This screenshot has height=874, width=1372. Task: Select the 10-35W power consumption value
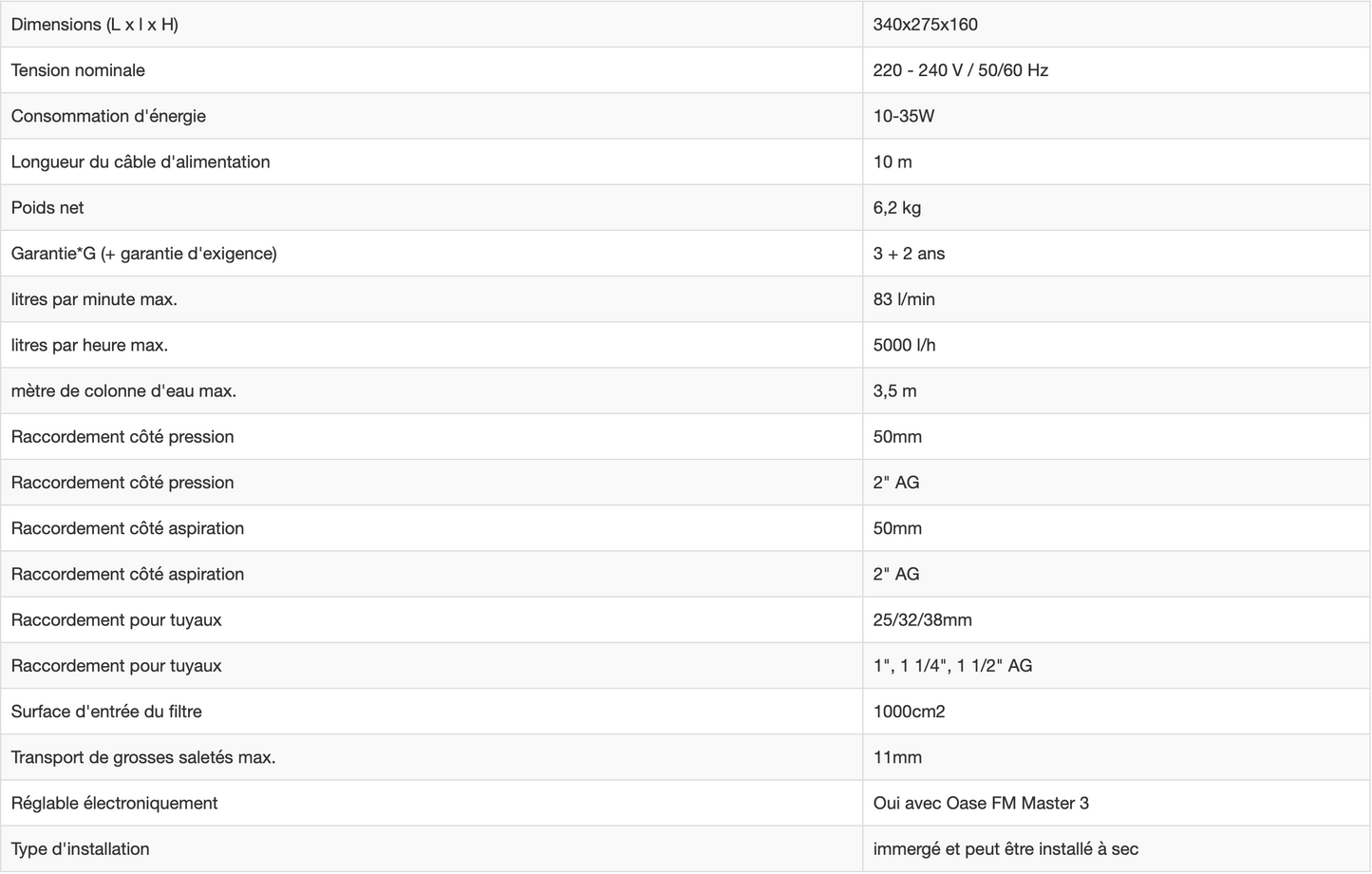coord(903,116)
